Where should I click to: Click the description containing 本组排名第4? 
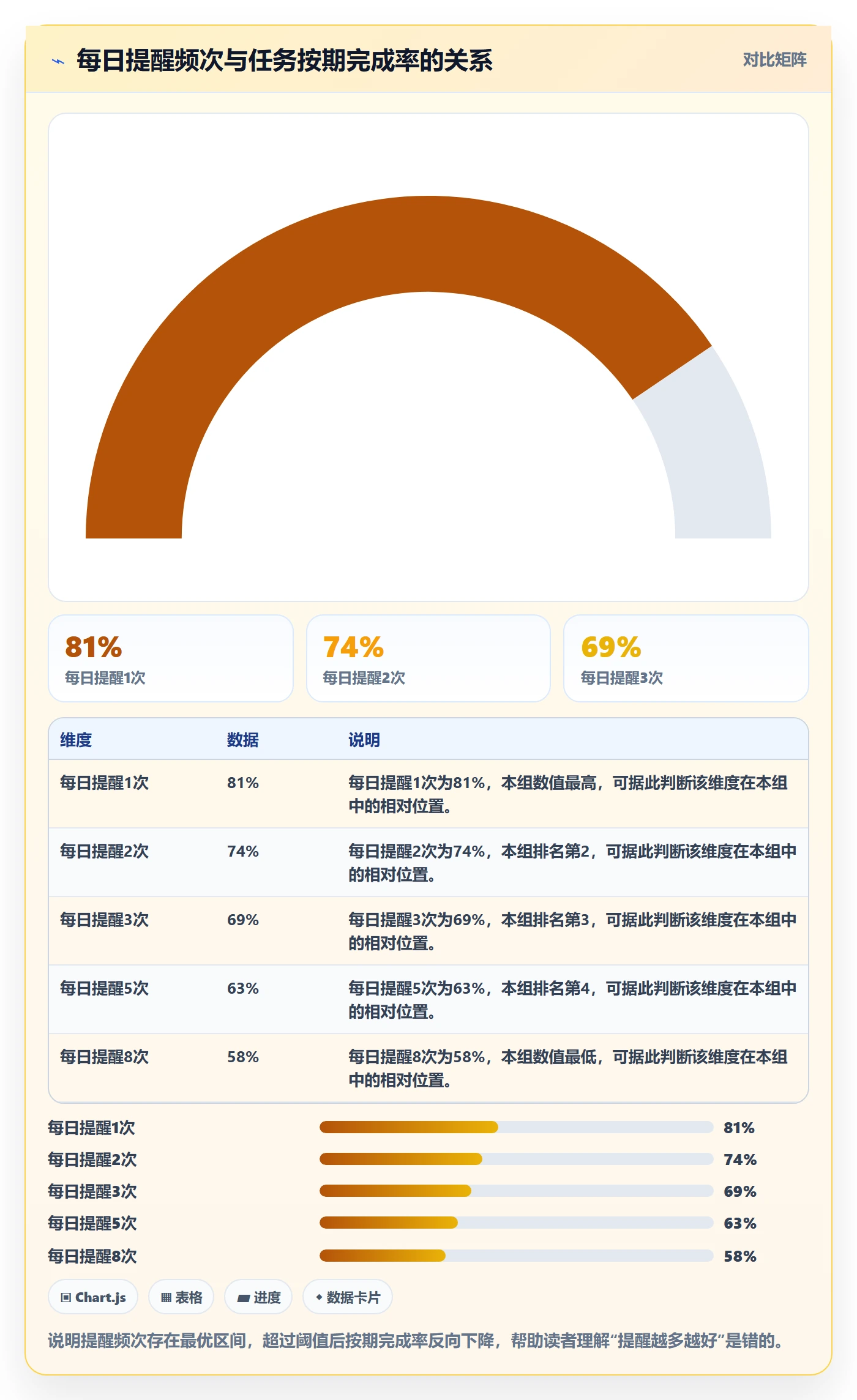click(572, 1000)
